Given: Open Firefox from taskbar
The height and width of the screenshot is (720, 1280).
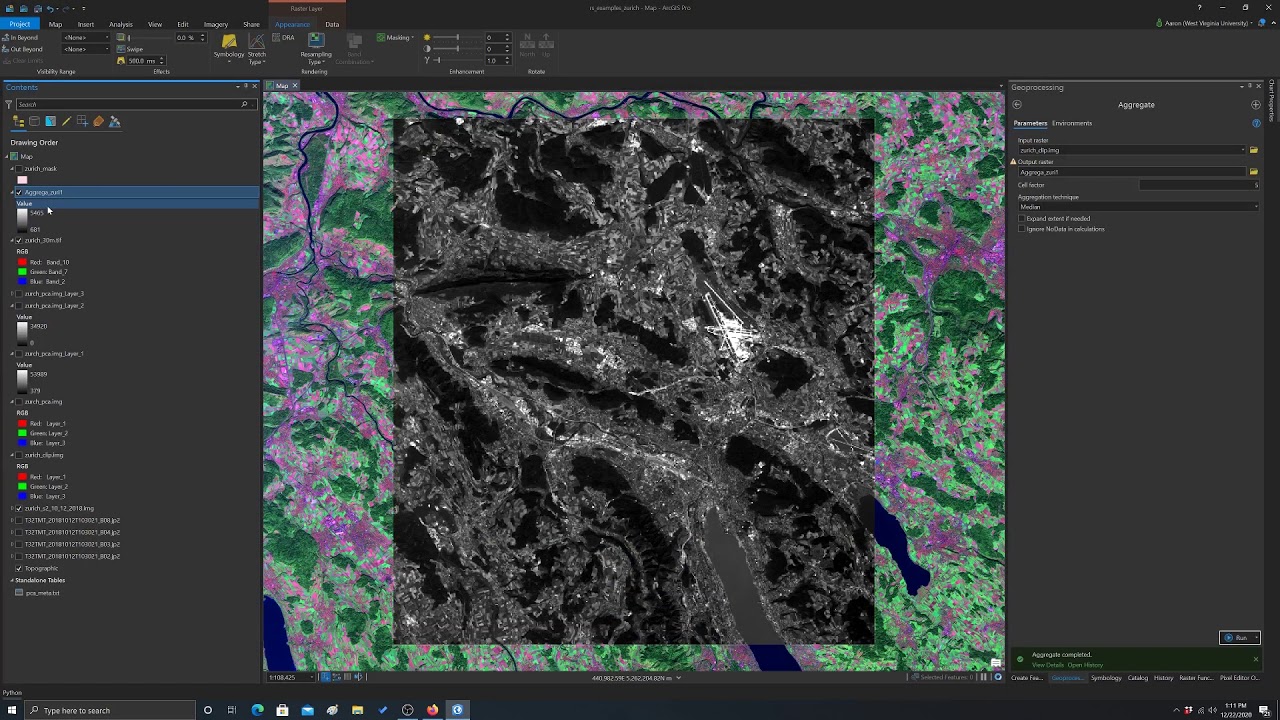Looking at the screenshot, I should coord(432,710).
